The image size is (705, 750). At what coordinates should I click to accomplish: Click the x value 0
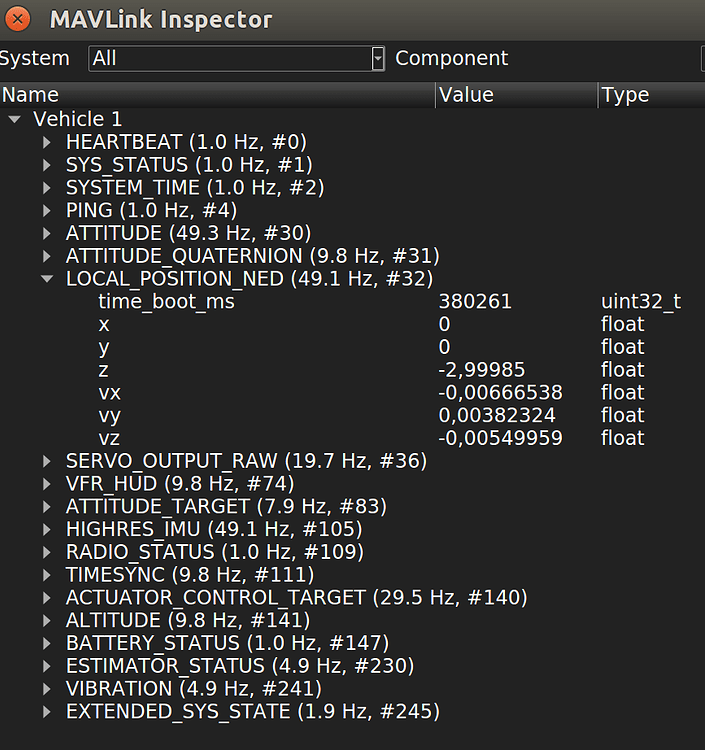point(444,325)
